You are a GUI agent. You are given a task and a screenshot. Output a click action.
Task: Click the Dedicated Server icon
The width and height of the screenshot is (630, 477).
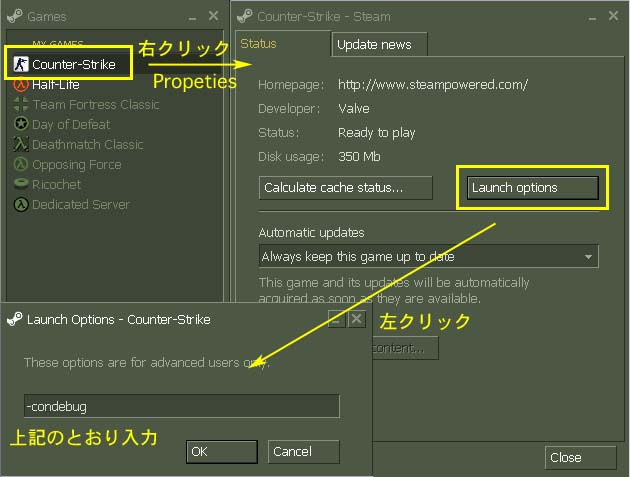pyautogui.click(x=21, y=204)
